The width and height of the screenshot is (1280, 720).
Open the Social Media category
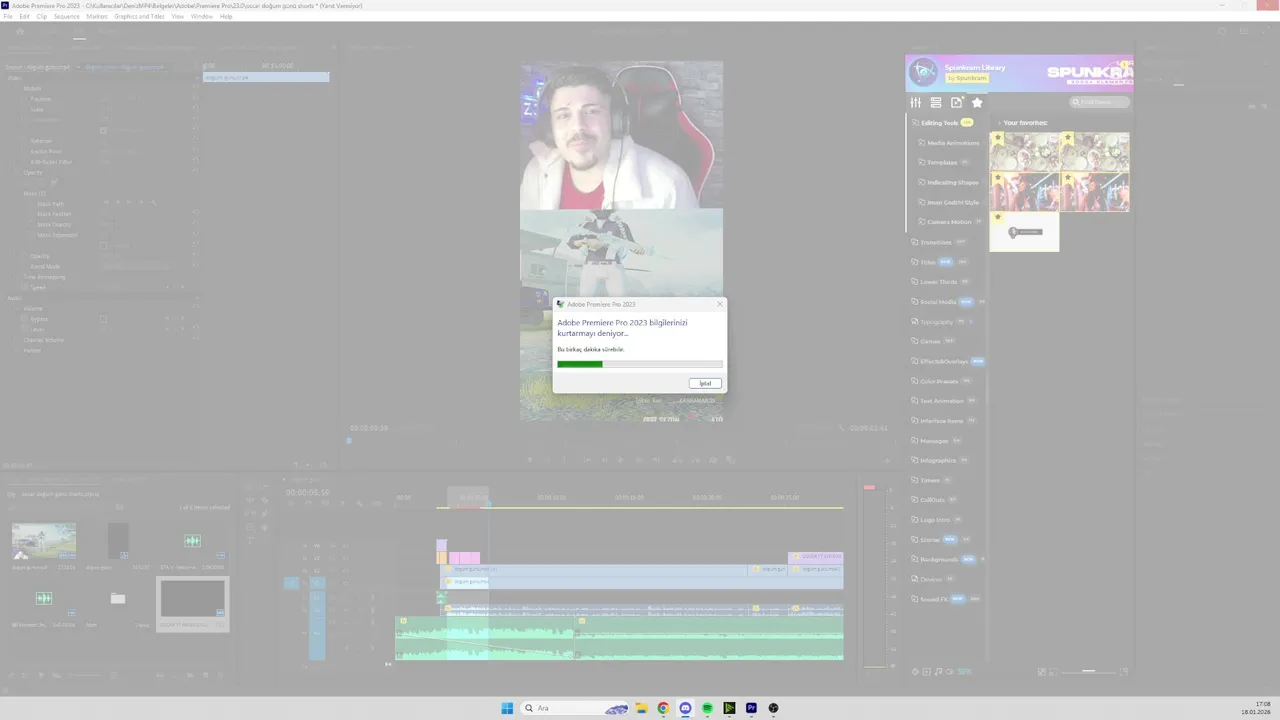[938, 301]
